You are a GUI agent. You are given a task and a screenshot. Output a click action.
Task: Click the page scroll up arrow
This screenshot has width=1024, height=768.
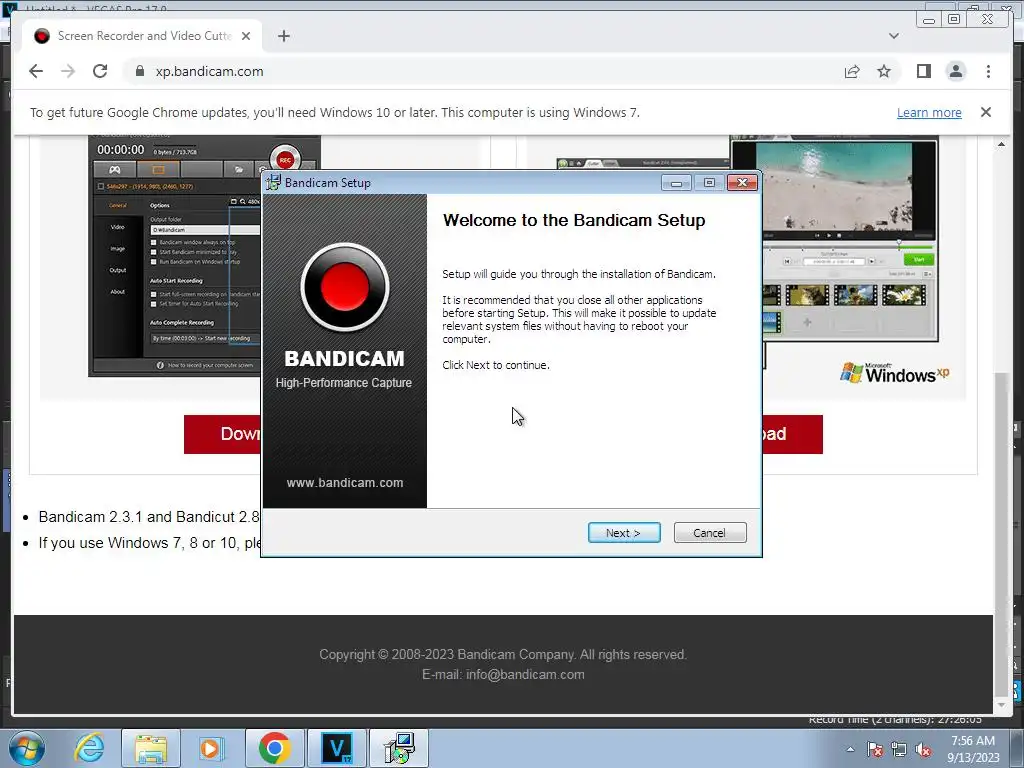[1000, 144]
